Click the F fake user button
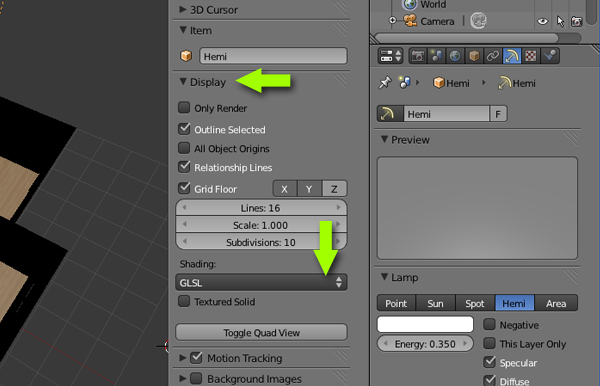 pos(498,114)
